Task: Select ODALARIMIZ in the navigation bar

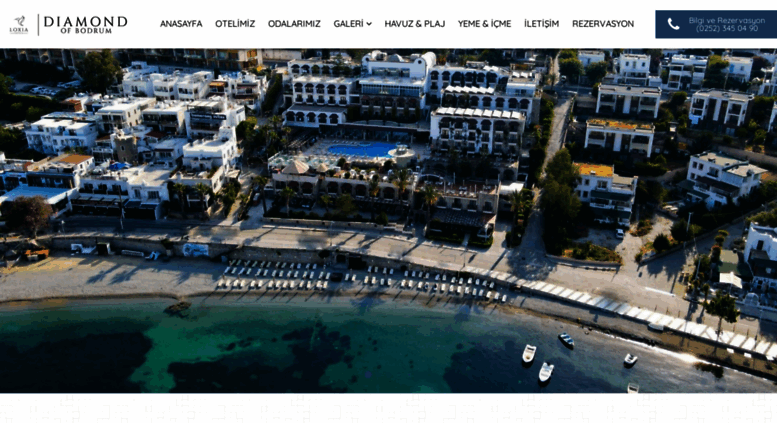Action: (x=294, y=24)
